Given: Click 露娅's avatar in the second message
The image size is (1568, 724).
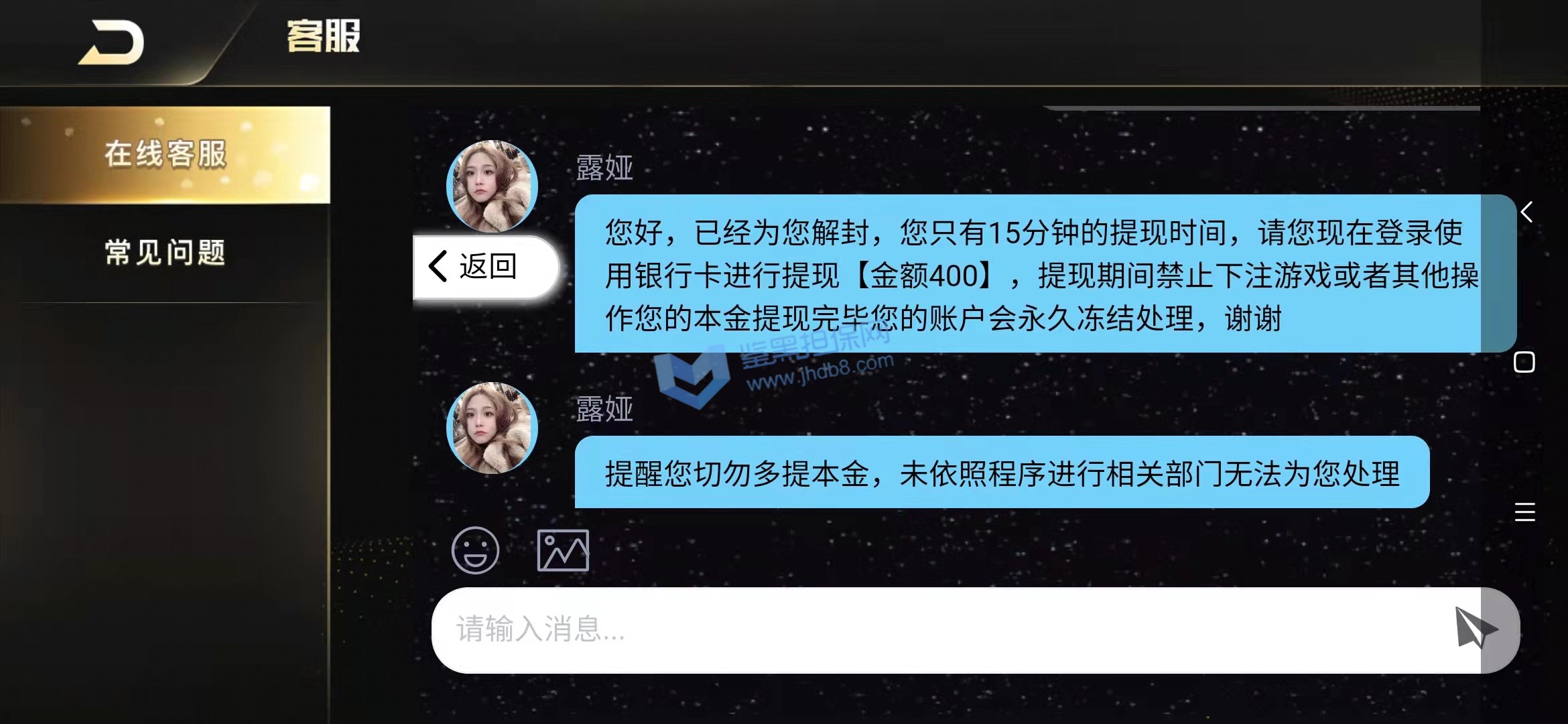Looking at the screenshot, I should (x=493, y=428).
